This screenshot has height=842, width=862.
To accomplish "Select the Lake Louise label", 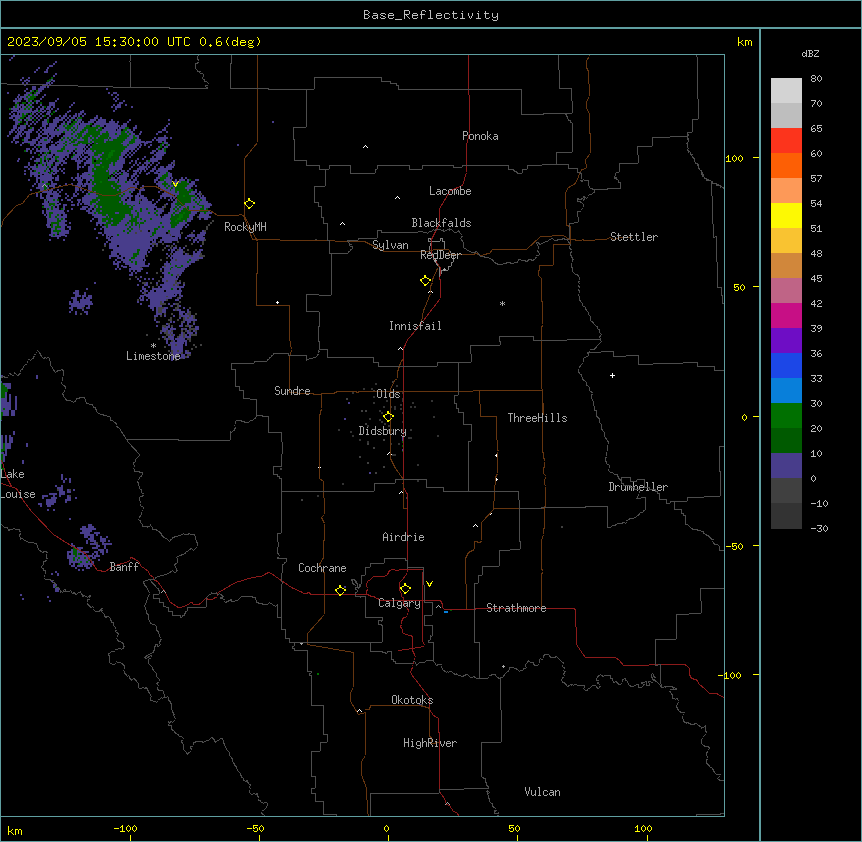I will point(16,484).
